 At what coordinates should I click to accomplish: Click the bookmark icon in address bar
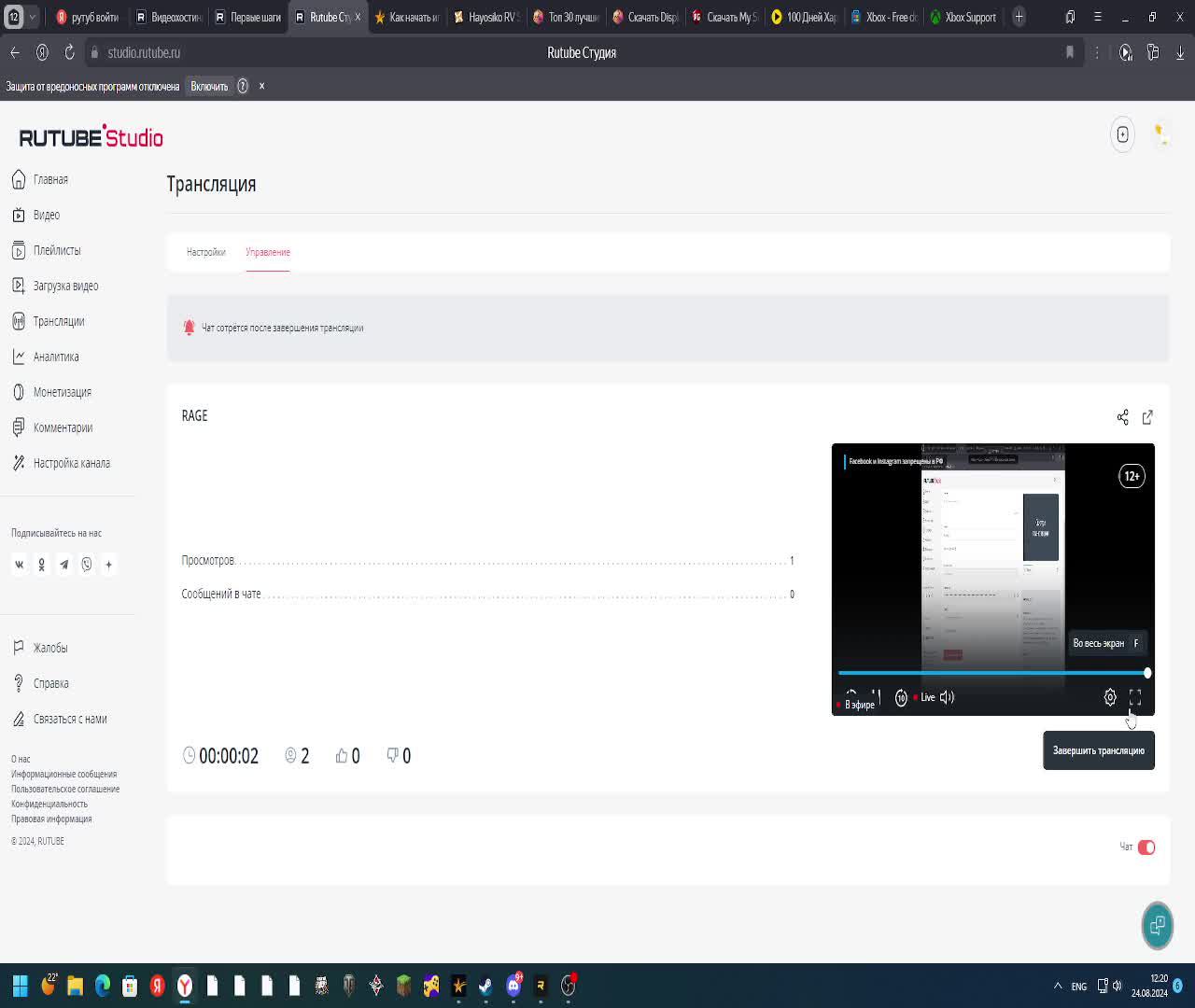click(x=1070, y=52)
